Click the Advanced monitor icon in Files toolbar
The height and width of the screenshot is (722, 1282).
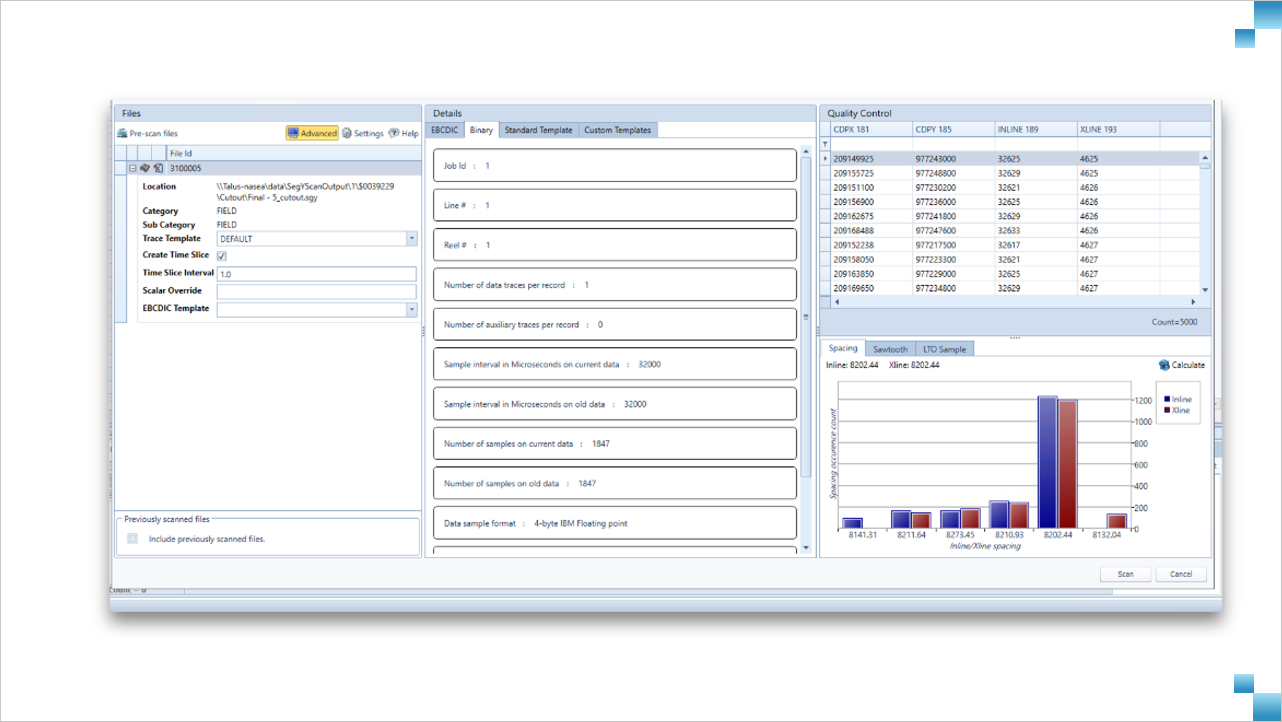pos(295,132)
